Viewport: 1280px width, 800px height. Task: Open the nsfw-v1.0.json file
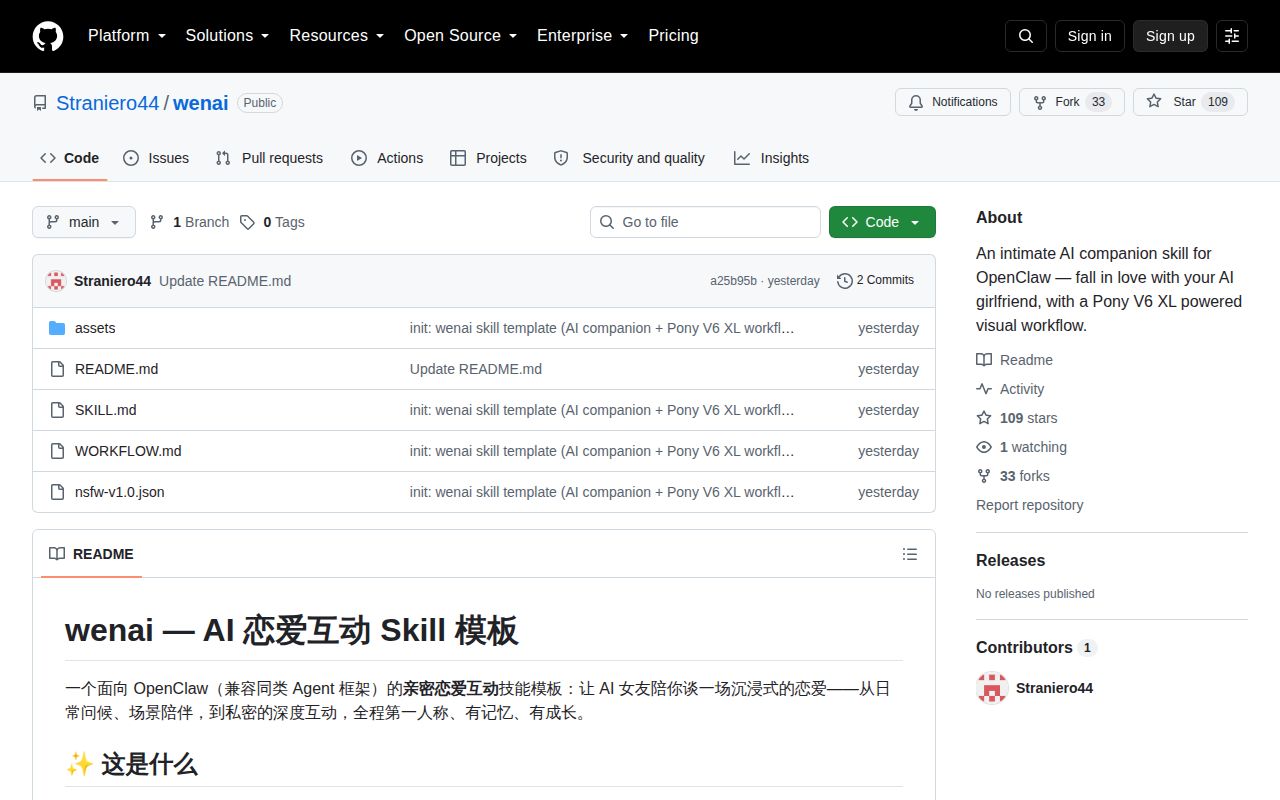click(x=120, y=492)
